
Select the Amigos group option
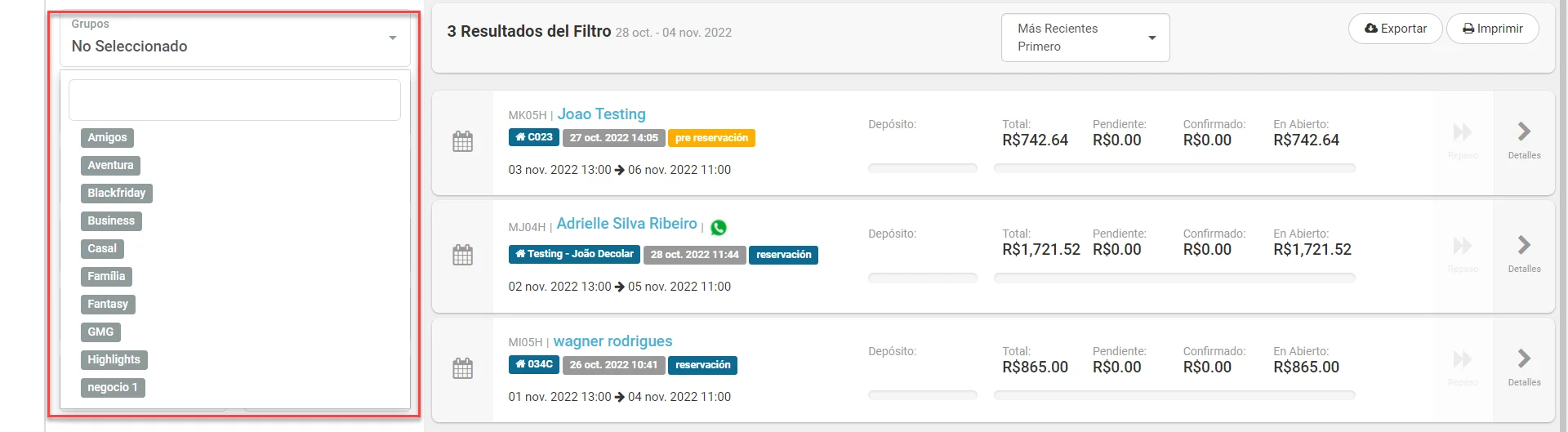pyautogui.click(x=107, y=138)
